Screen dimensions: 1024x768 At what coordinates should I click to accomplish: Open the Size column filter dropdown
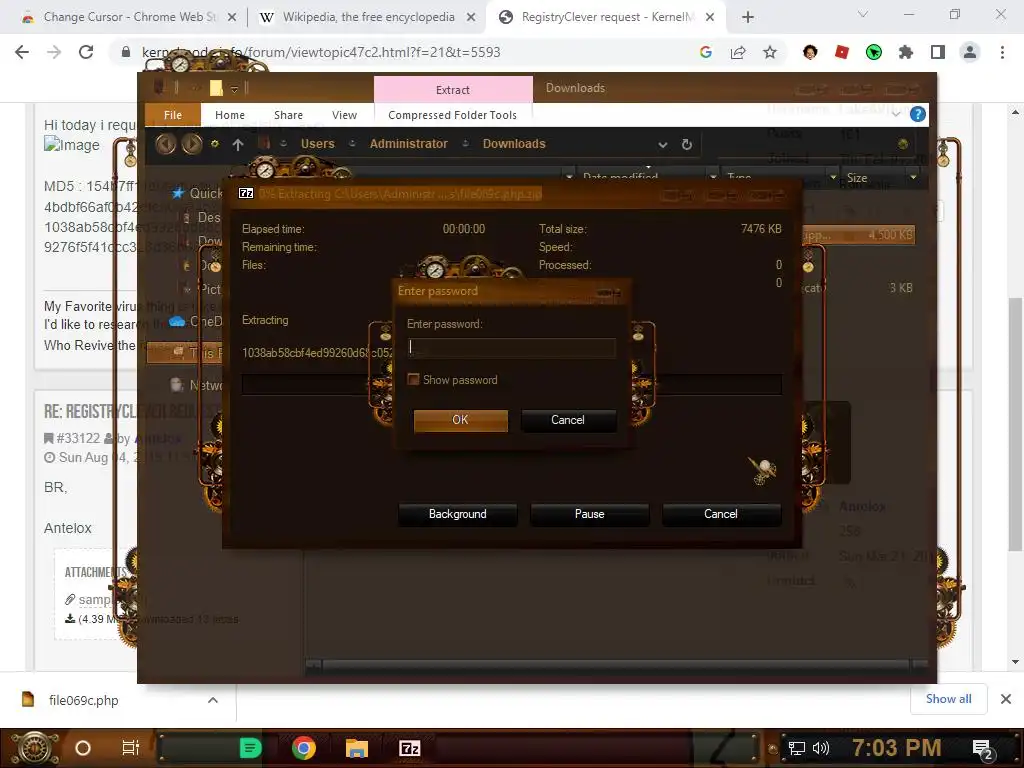point(913,177)
